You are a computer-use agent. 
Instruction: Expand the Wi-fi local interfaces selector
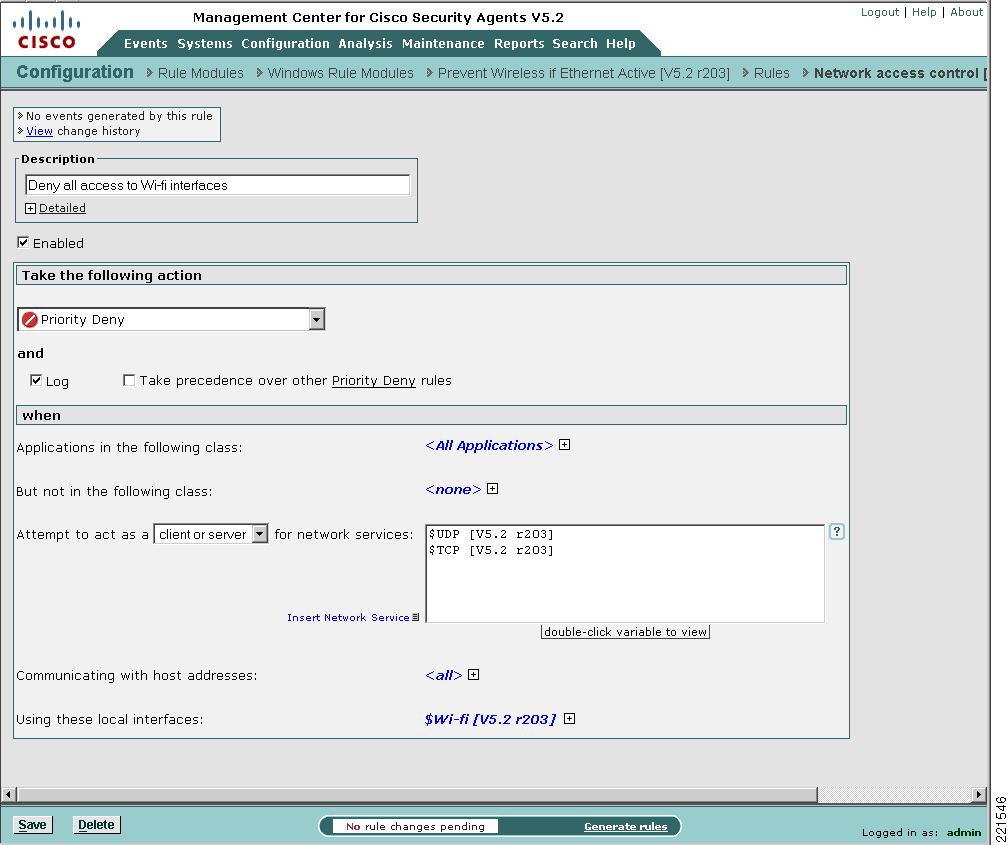pyautogui.click(x=570, y=718)
